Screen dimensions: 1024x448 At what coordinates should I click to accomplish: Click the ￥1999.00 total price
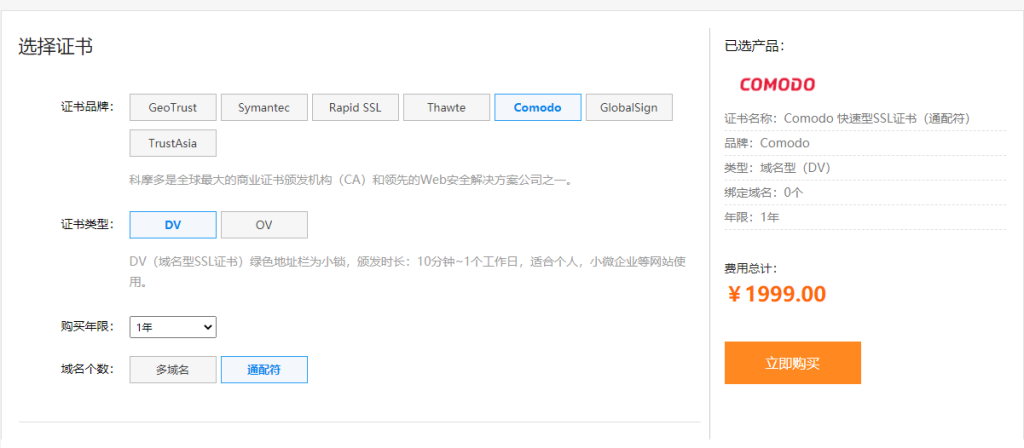[x=776, y=295]
